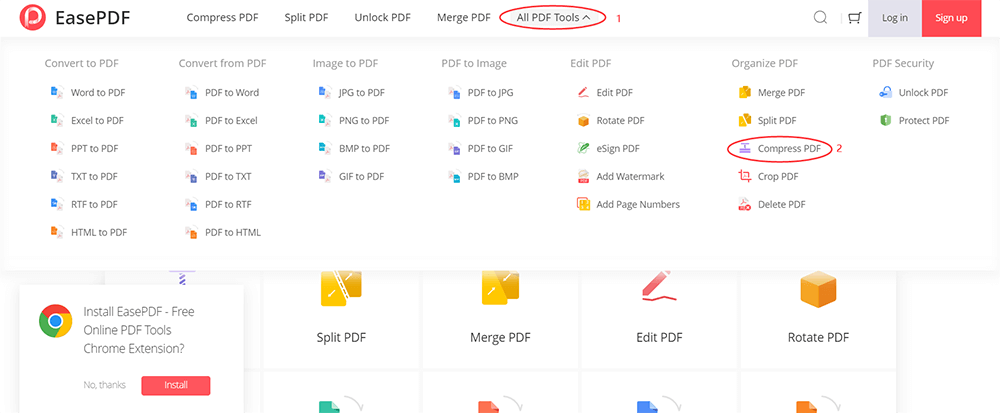Choose PDF to Excel menu entry
The height and width of the screenshot is (413, 1000).
coord(231,121)
